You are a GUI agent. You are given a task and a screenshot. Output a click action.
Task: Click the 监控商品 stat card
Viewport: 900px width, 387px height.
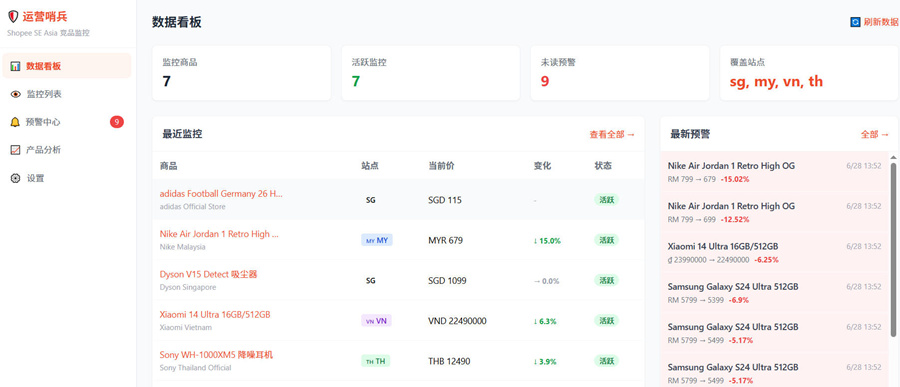click(241, 73)
